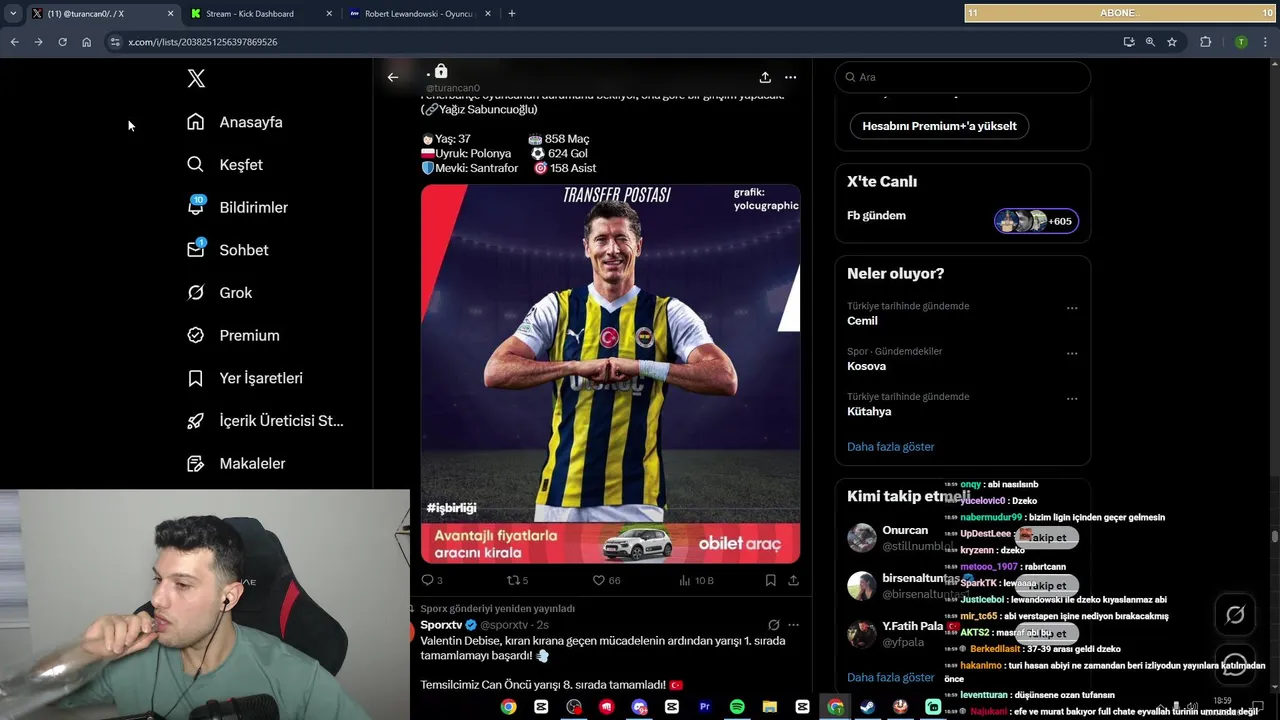Open Grok from sidebar
This screenshot has height=720, width=1280.
[x=220, y=293]
